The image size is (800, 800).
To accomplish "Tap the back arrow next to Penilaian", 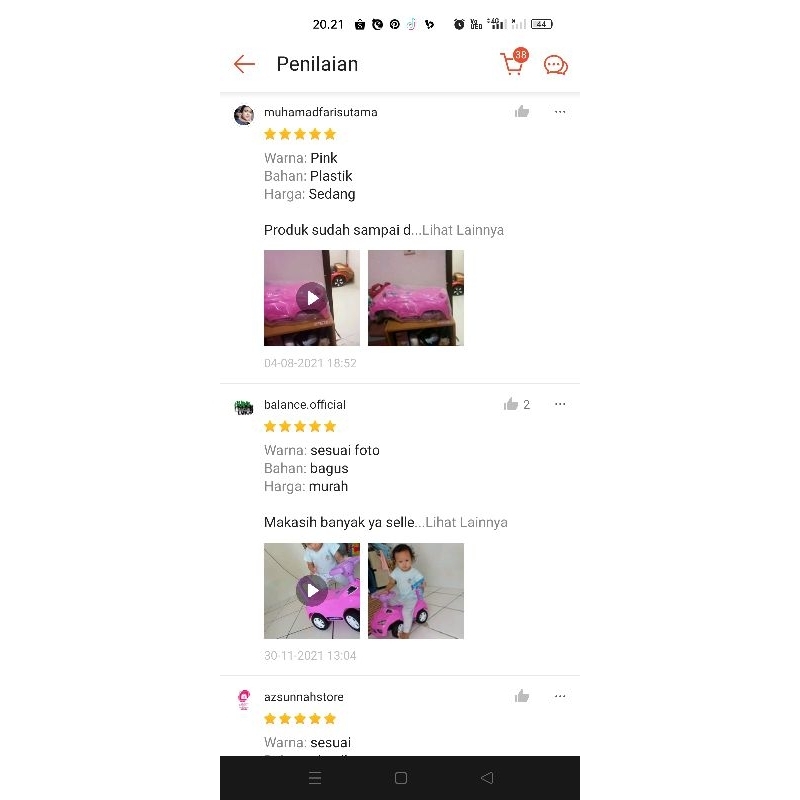I will [x=244, y=64].
